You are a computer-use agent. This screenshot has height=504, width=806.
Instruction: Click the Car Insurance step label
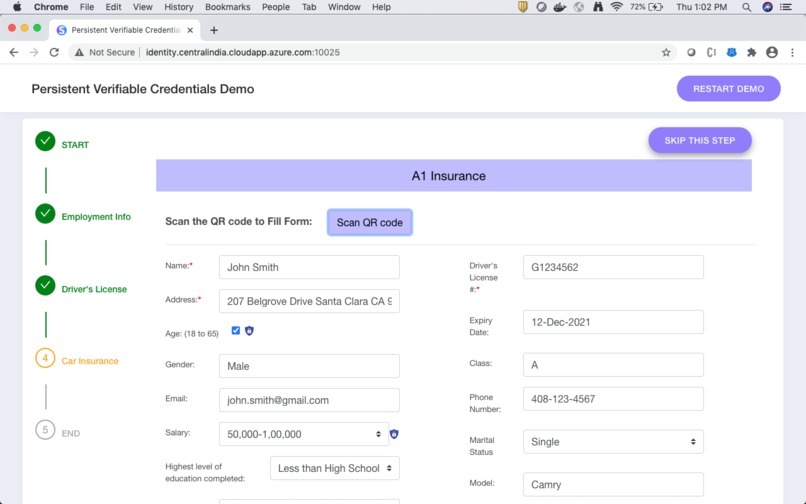[90, 361]
